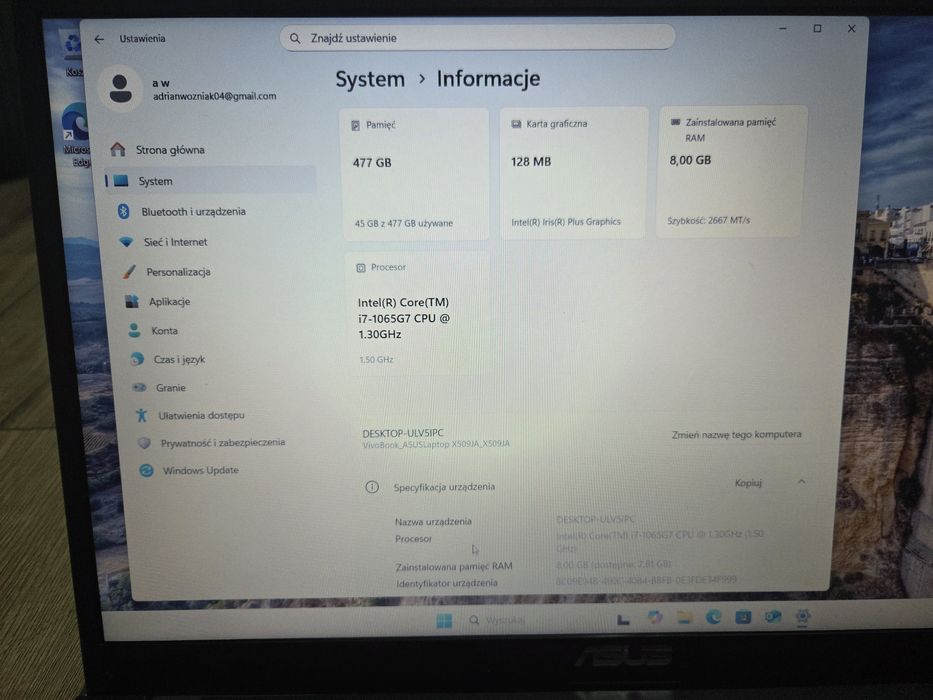Select System in the sidebar
This screenshot has height=700, width=933.
pyautogui.click(x=210, y=180)
